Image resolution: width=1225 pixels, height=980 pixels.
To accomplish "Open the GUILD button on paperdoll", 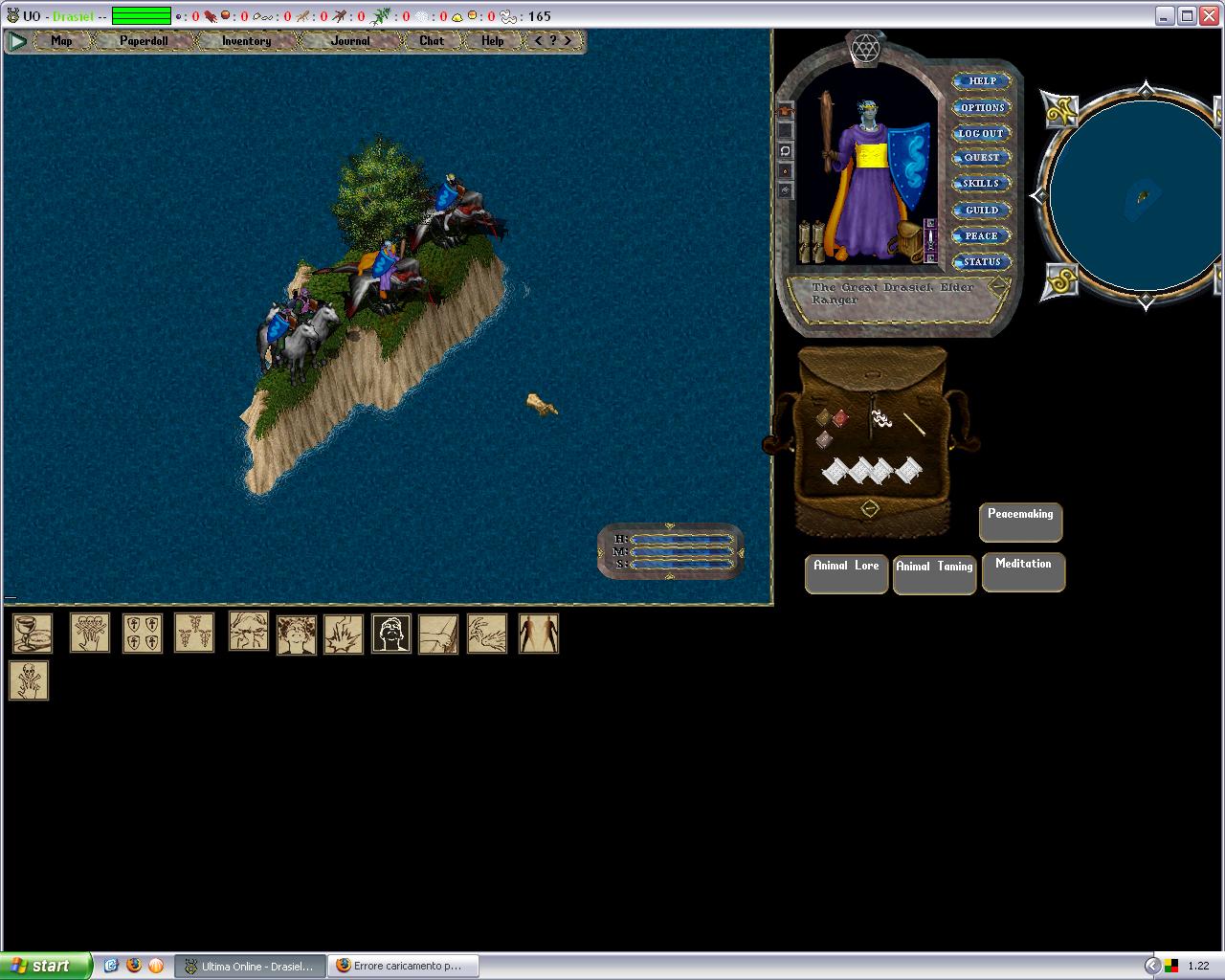I will tap(982, 210).
